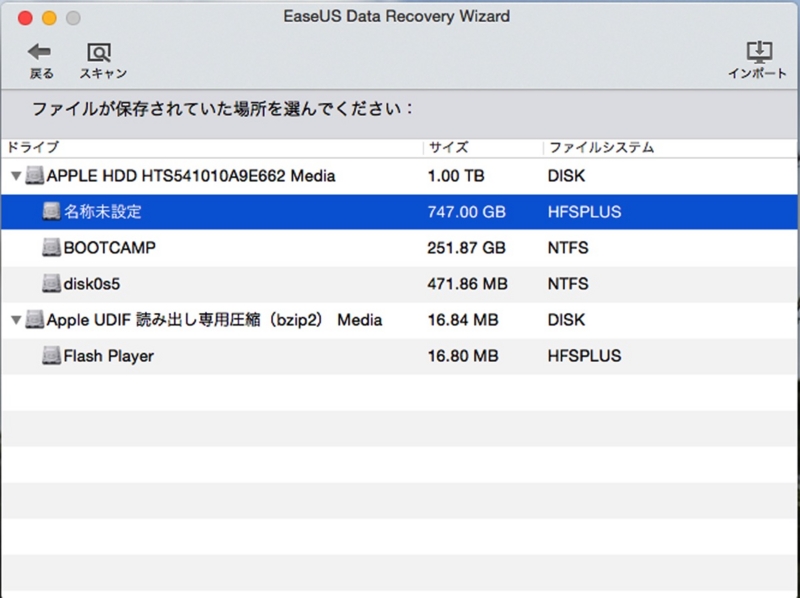Select the disk0s5 partition name
The image size is (800, 598).
click(x=91, y=284)
